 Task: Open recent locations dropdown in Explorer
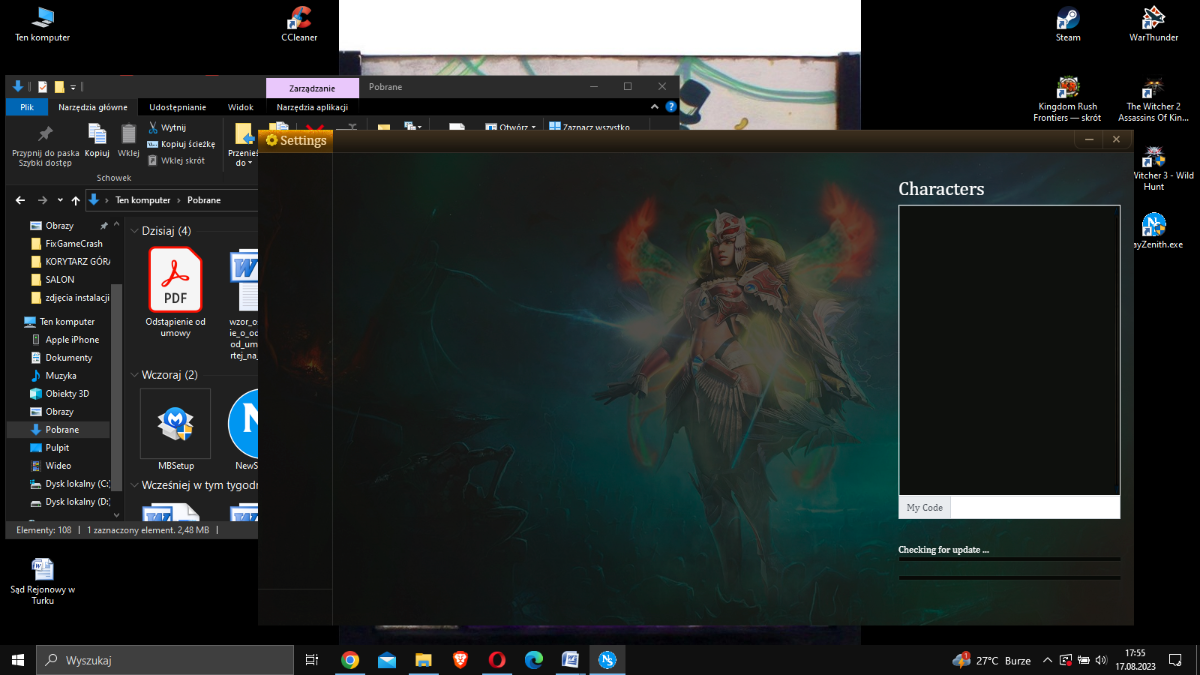tap(60, 200)
